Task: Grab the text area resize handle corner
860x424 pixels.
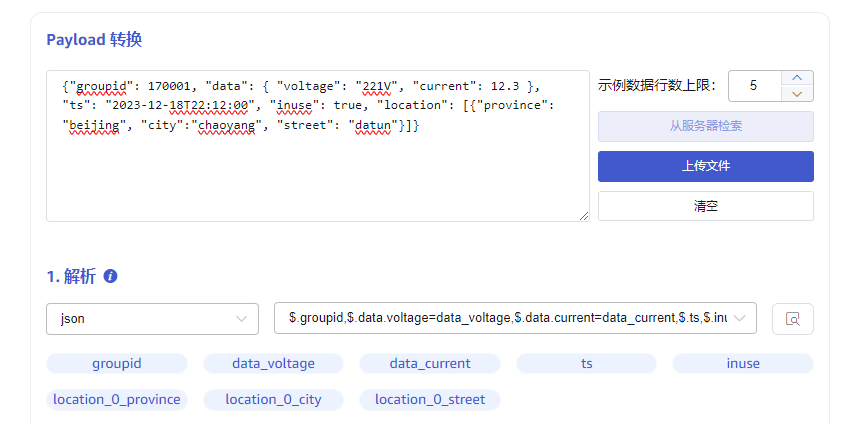Action: [x=584, y=216]
